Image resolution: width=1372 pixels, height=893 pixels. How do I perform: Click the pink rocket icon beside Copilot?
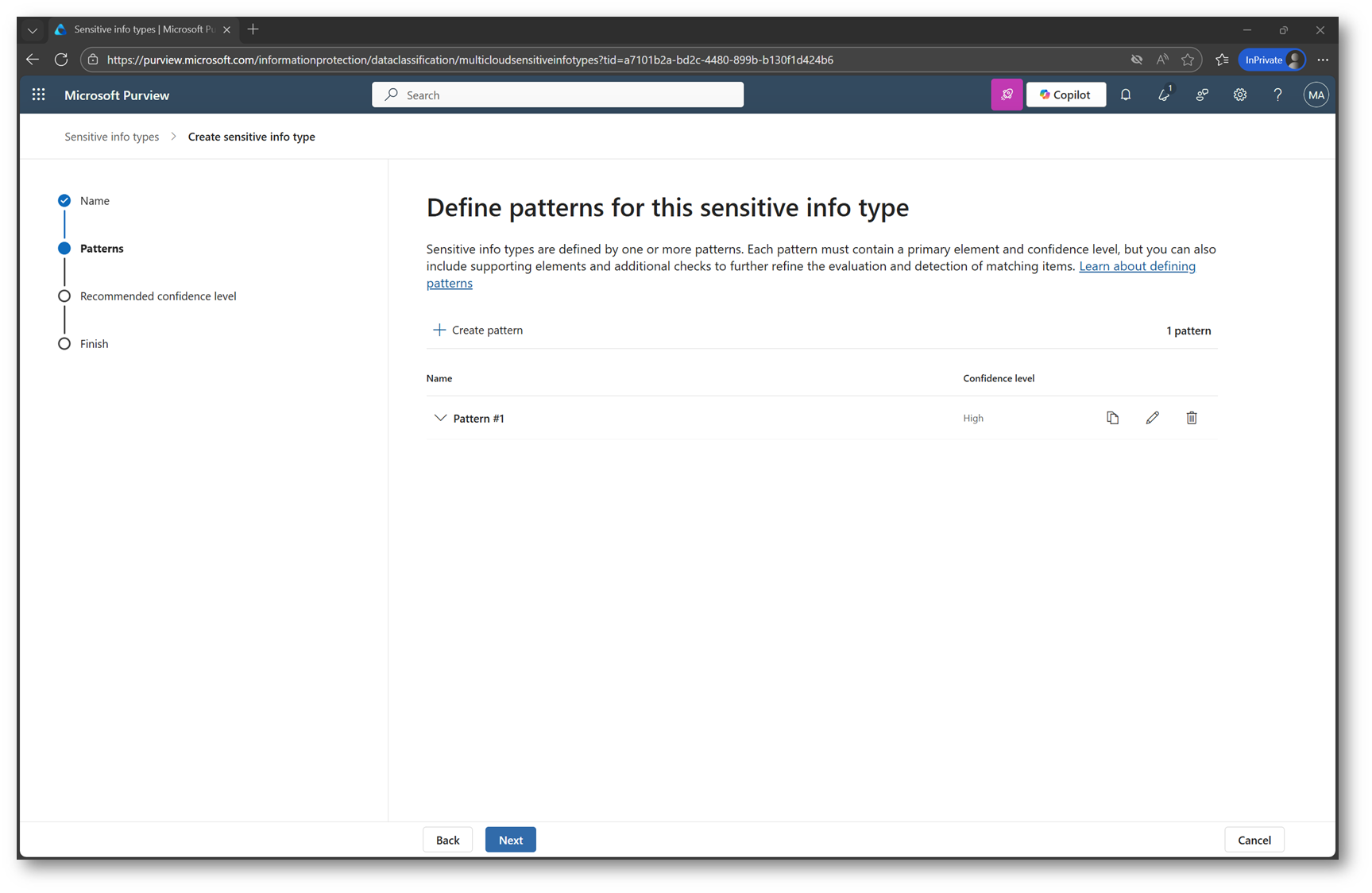coord(1007,95)
